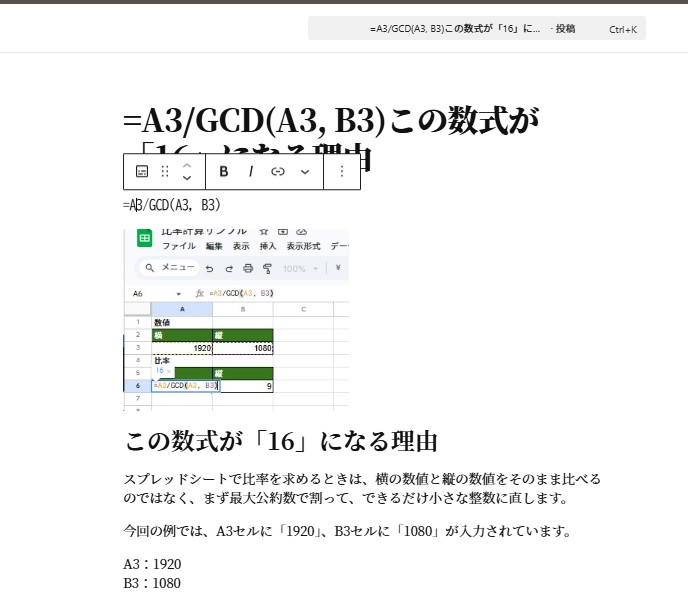This screenshot has height=609, width=688.
Task: Click the line A3：1920
Action: 152,564
